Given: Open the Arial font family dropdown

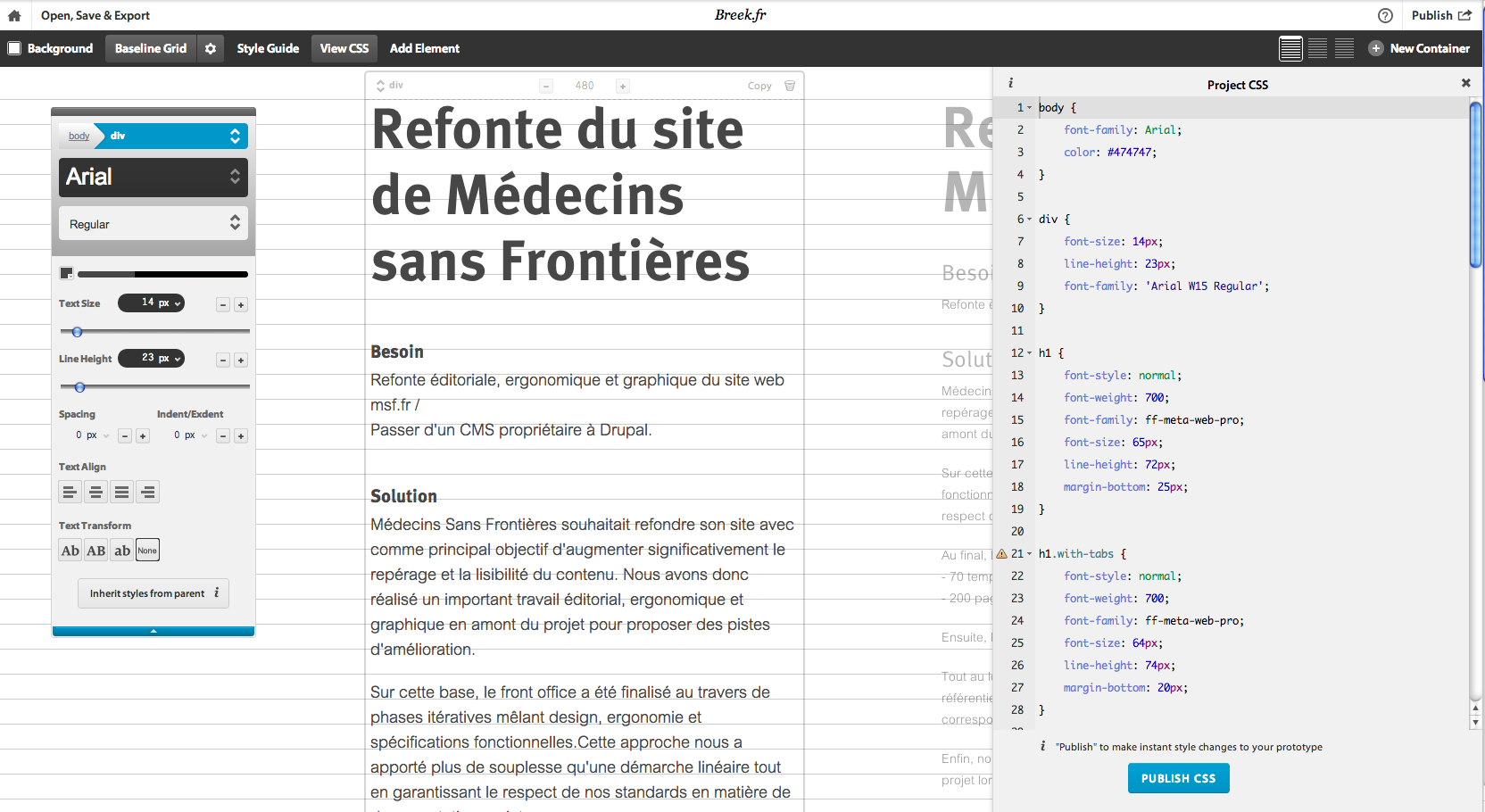Looking at the screenshot, I should [153, 177].
